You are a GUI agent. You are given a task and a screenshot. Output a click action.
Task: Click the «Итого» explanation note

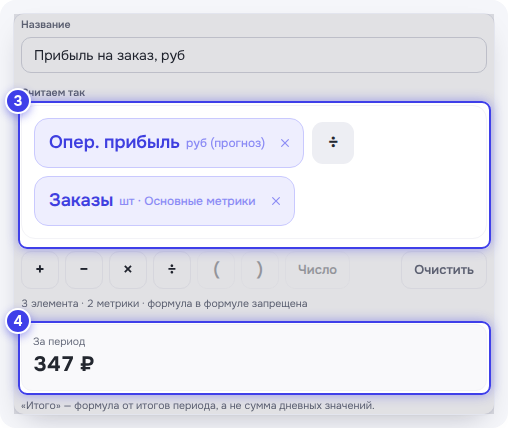coord(198,406)
